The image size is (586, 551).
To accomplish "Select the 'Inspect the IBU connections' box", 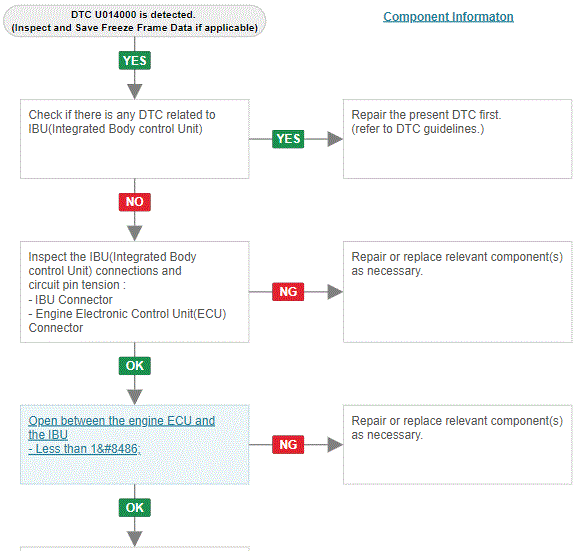I will pyautogui.click(x=135, y=292).
